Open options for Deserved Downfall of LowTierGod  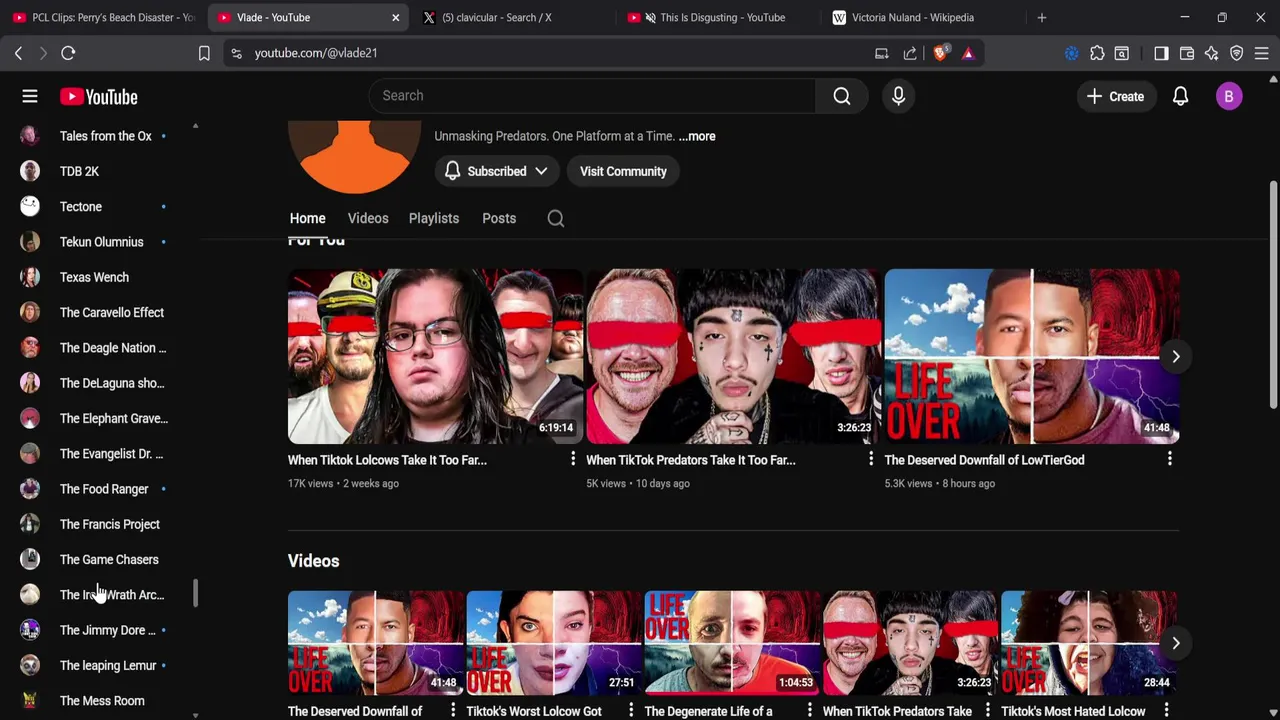(1169, 459)
